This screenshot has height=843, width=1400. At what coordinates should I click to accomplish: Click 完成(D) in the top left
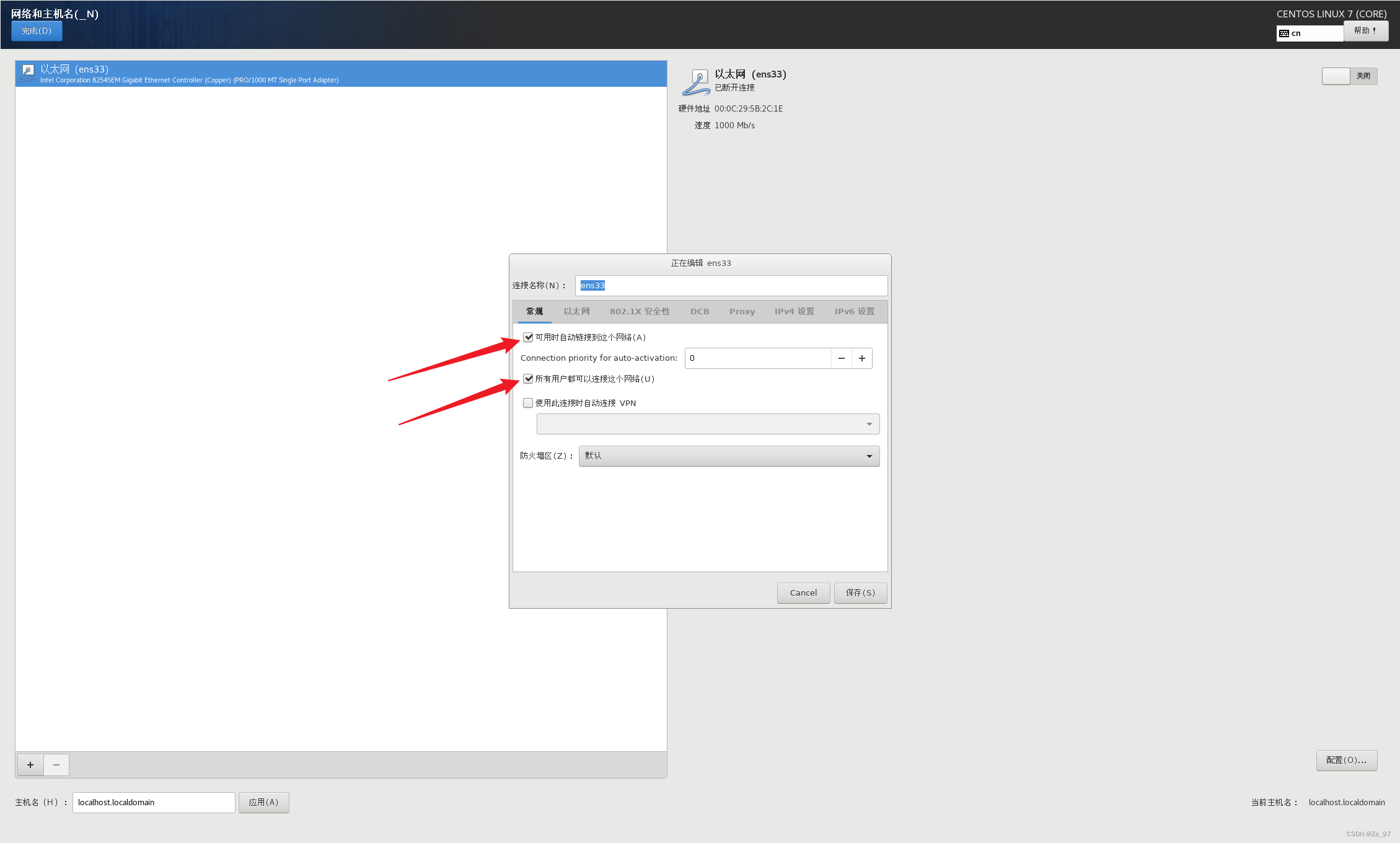click(36, 30)
